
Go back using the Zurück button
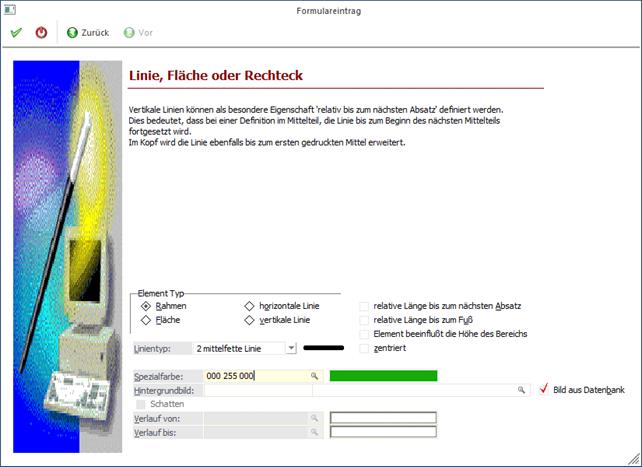pyautogui.click(x=88, y=32)
